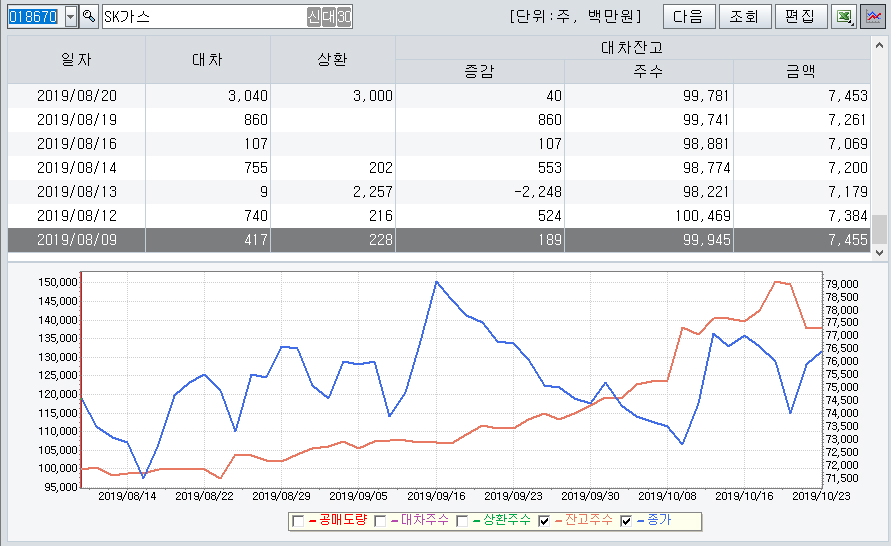Click the 대차 column header

coord(207,60)
